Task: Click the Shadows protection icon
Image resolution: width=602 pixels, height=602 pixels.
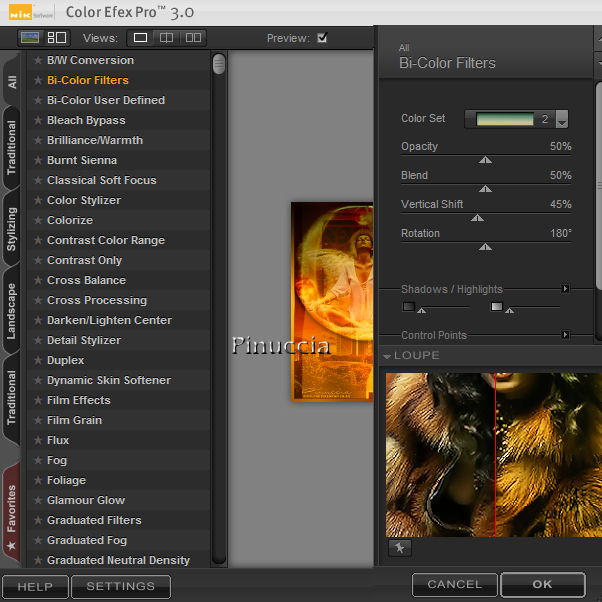Action: point(409,306)
